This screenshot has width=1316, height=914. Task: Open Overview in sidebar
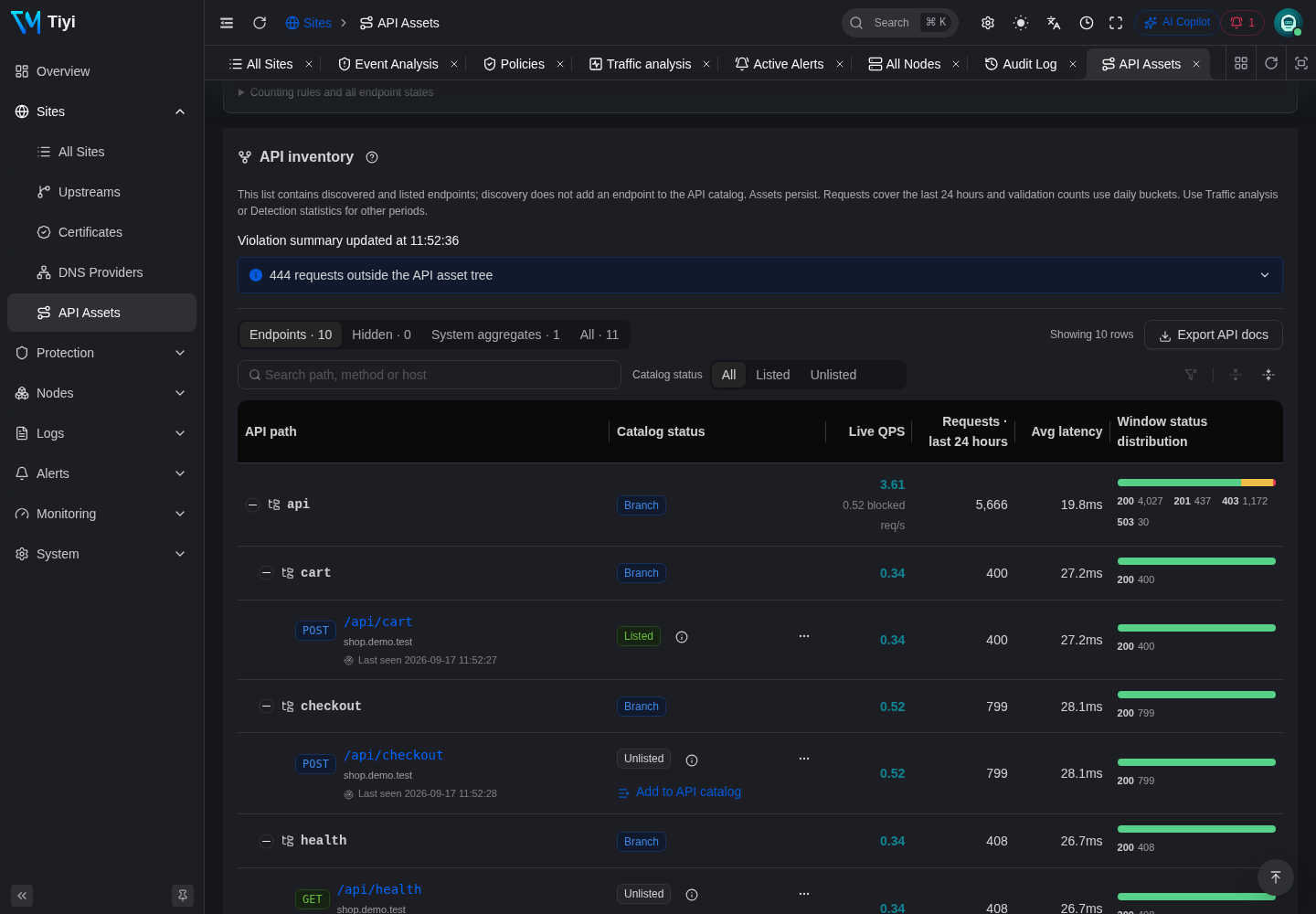[x=101, y=71]
